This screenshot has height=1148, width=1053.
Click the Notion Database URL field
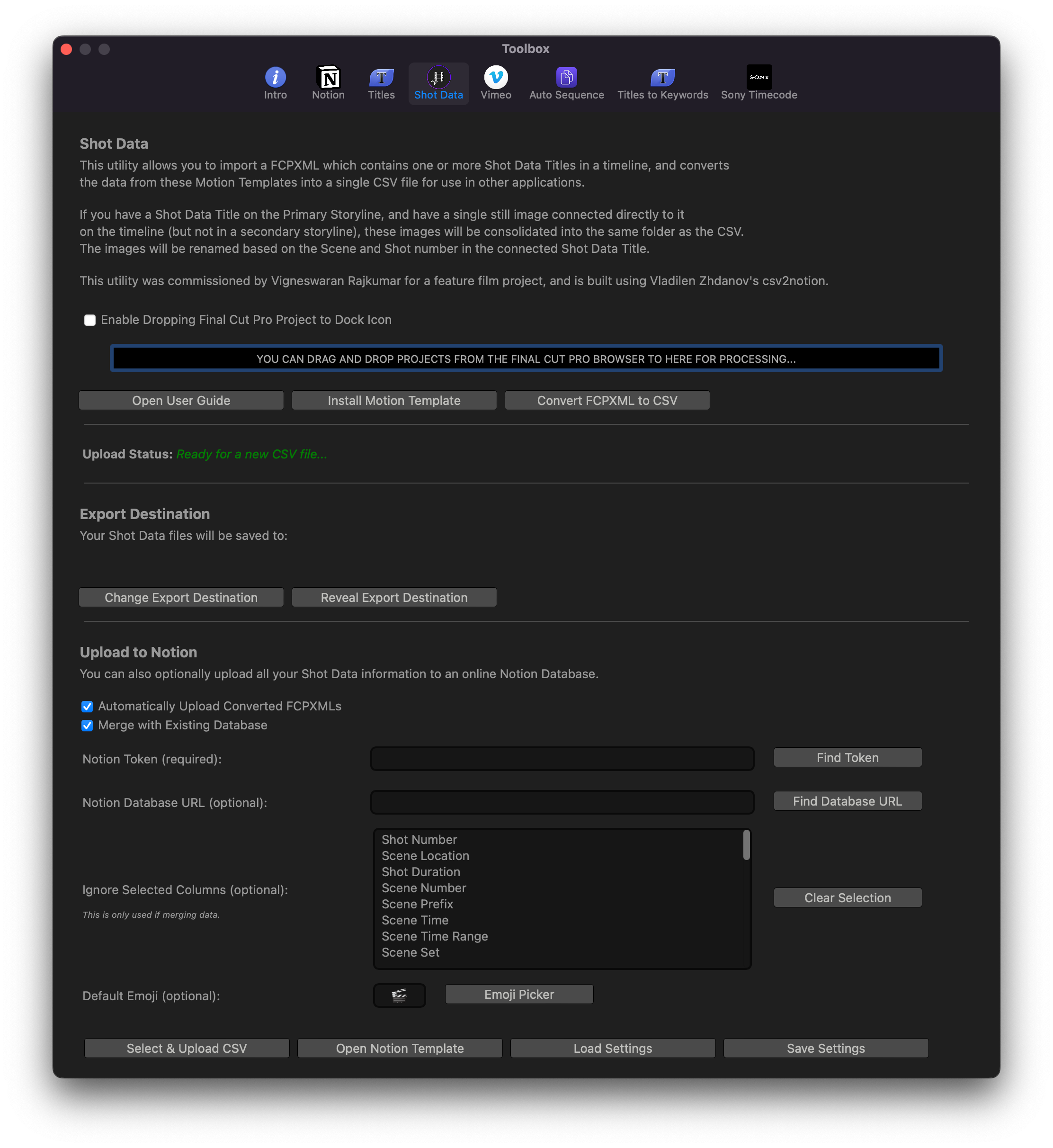click(x=562, y=803)
